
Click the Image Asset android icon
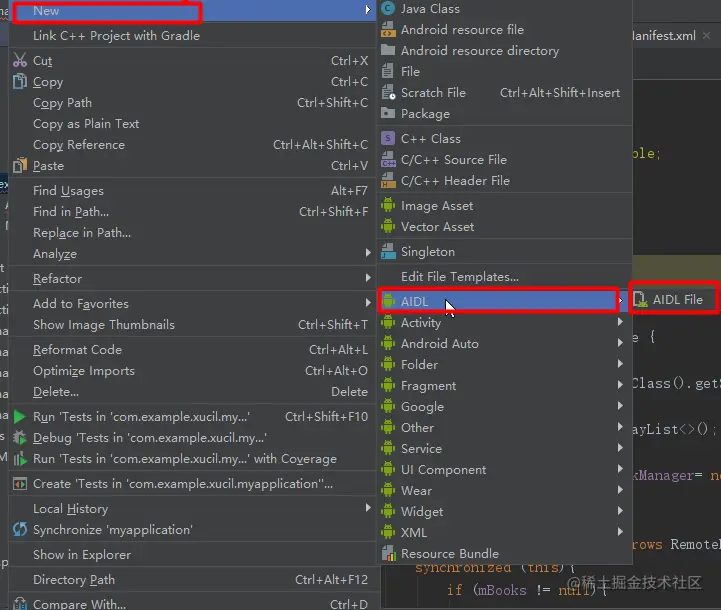(389, 205)
